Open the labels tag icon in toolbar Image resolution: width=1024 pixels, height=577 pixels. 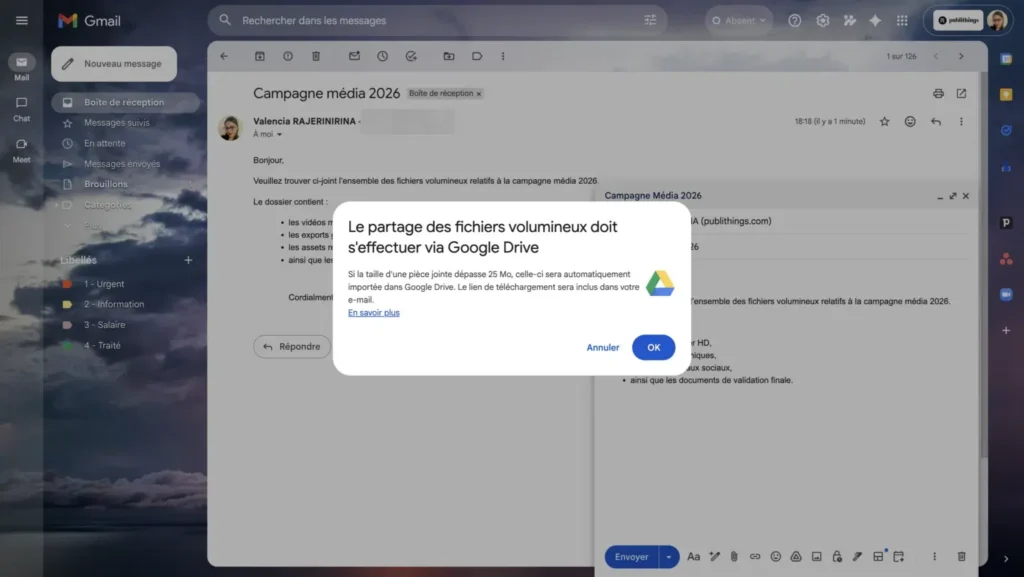[477, 56]
